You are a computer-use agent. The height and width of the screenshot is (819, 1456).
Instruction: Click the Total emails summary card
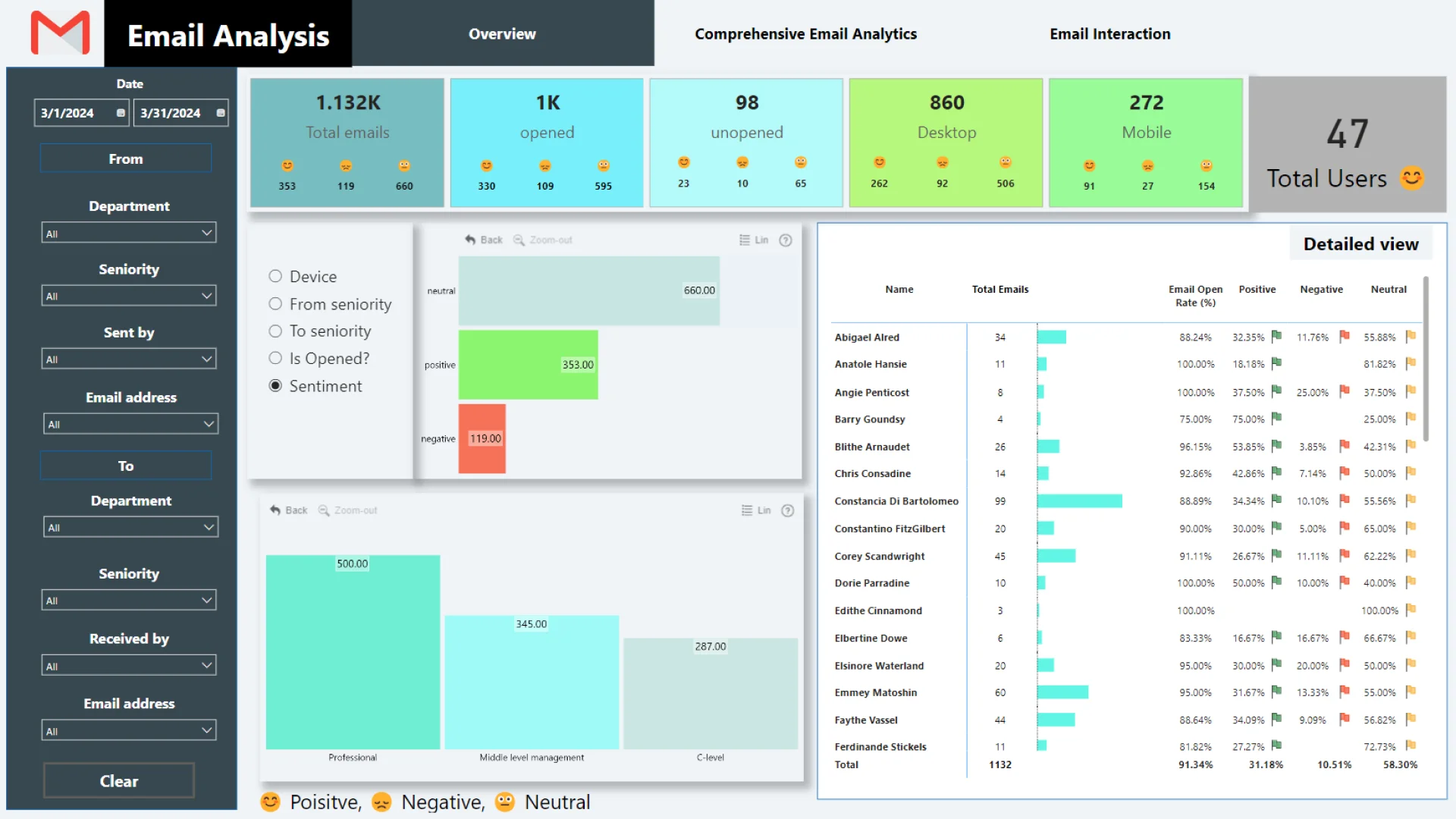coord(347,143)
